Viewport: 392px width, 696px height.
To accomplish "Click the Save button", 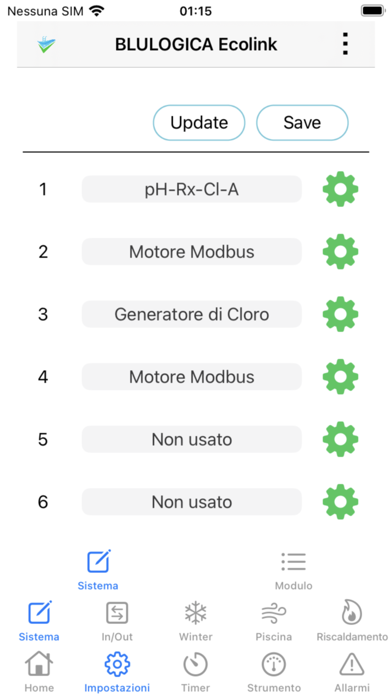I will [302, 123].
